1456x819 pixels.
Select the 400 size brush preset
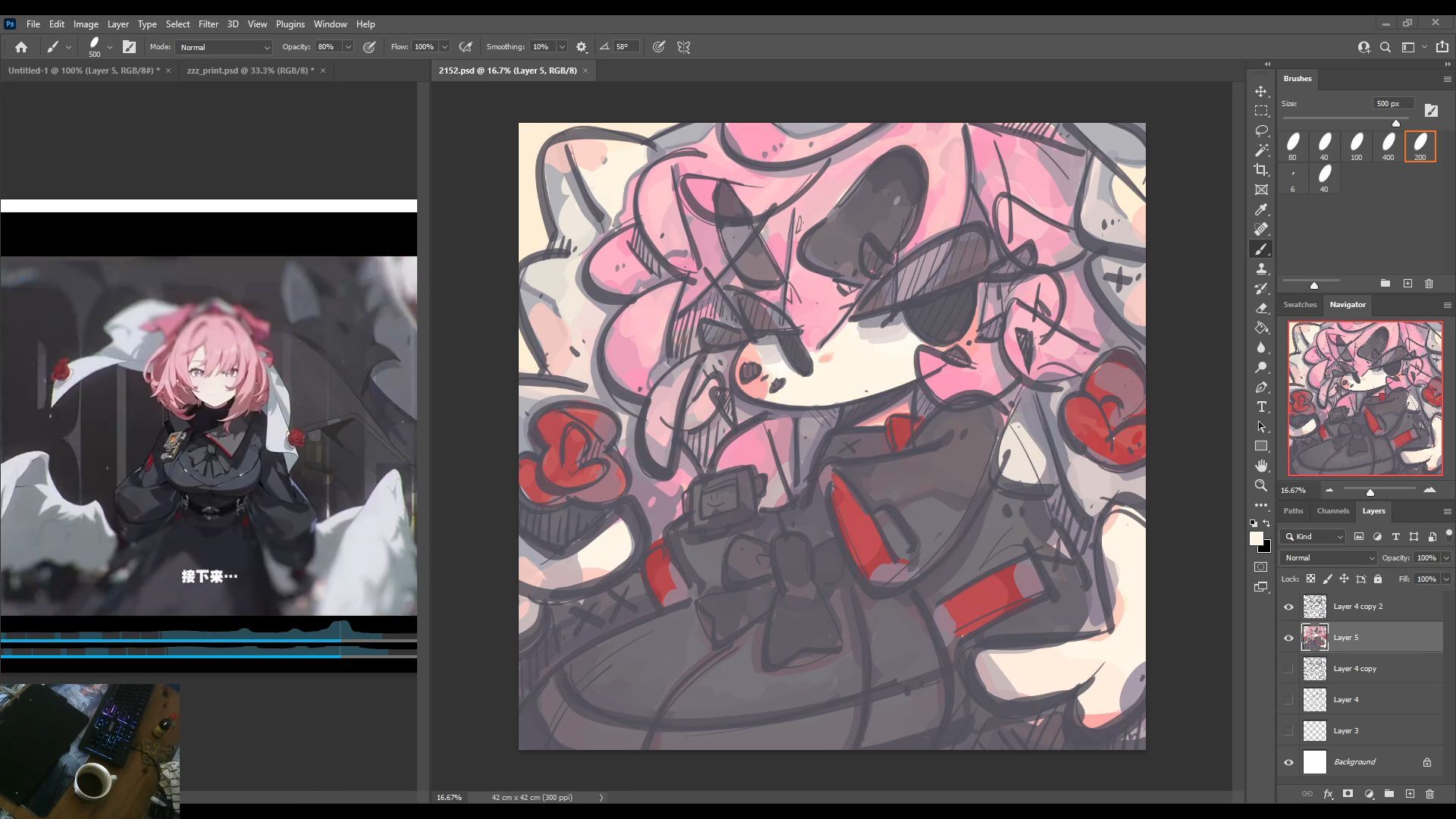[x=1388, y=146]
